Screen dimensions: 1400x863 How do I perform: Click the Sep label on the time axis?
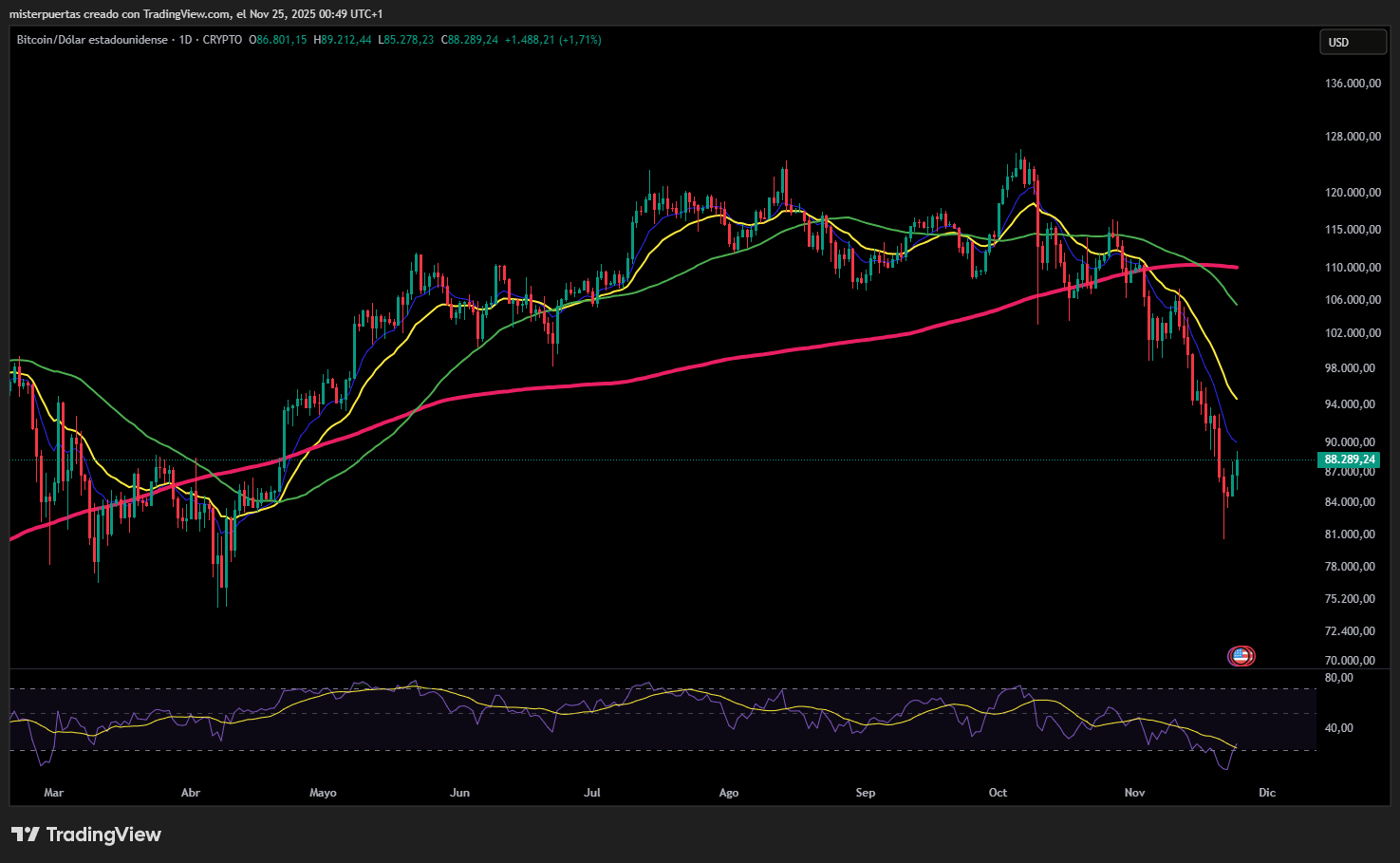coord(866,793)
